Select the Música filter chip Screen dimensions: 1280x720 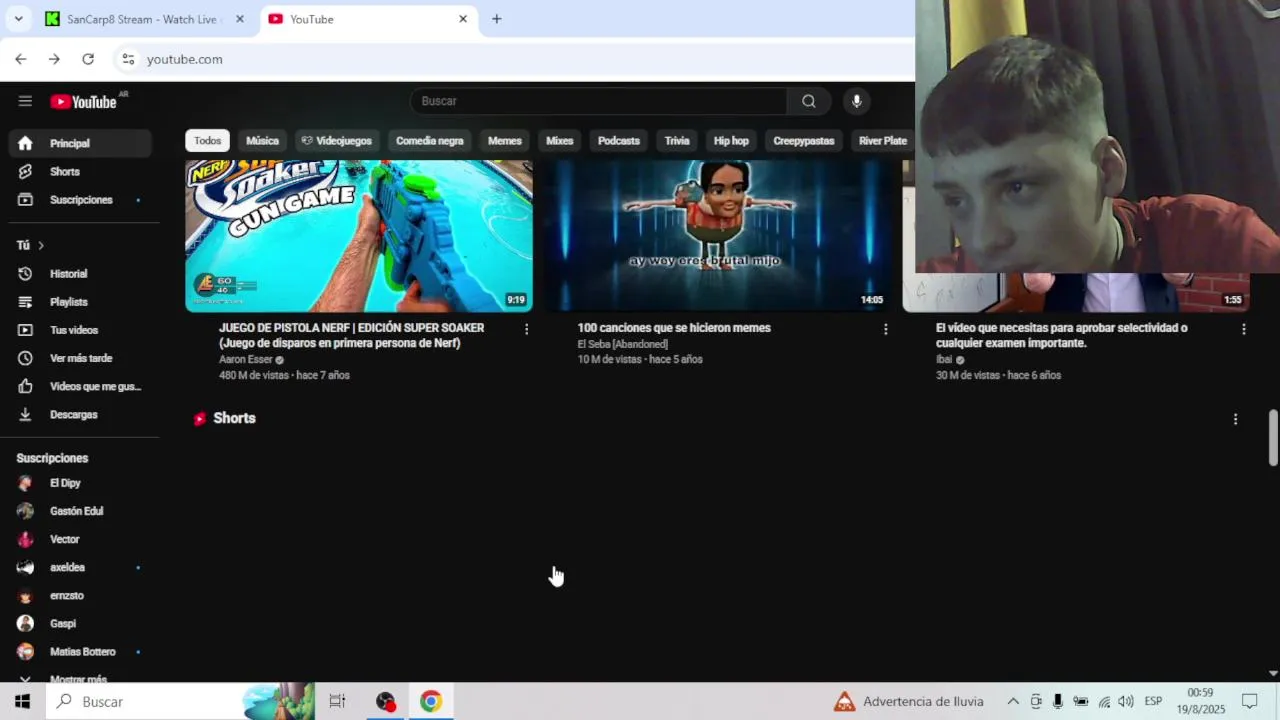point(263,141)
